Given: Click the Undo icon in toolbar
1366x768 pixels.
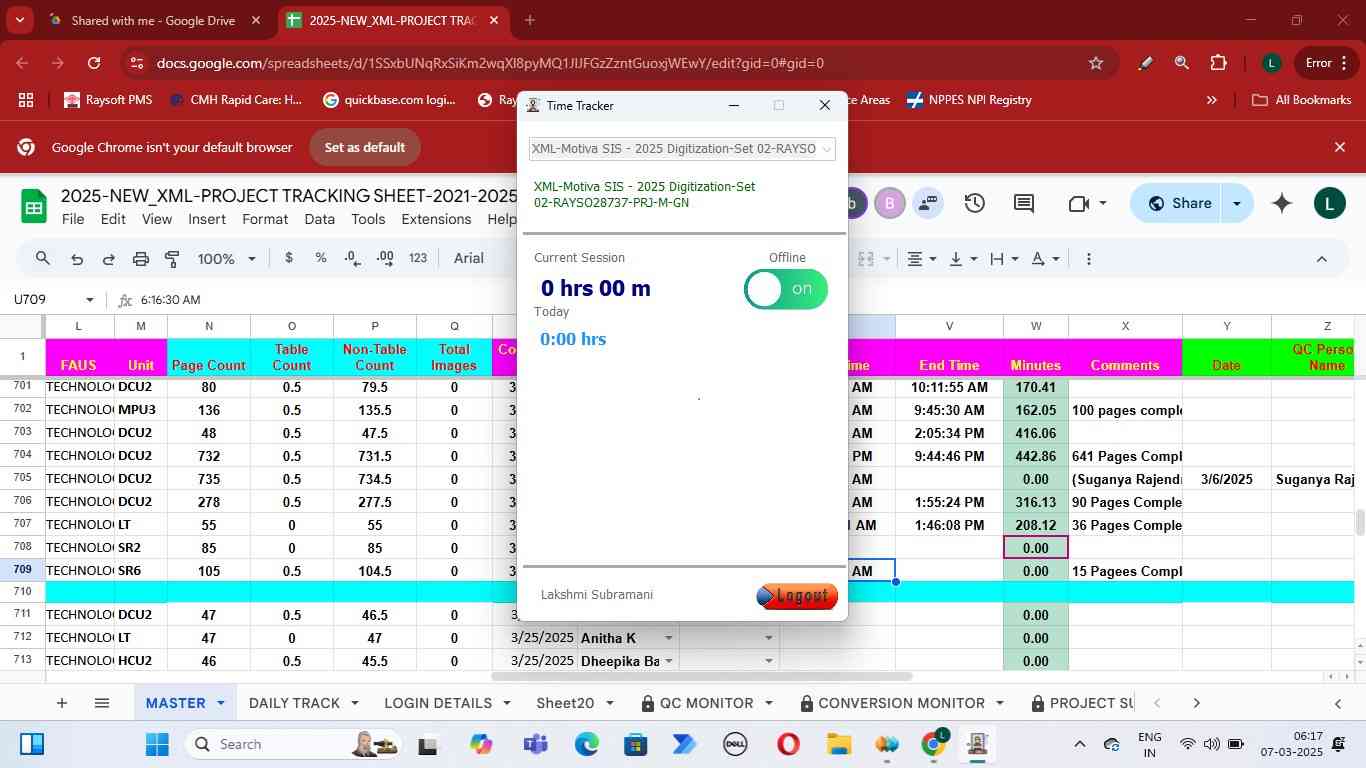Looking at the screenshot, I should (x=77, y=259).
